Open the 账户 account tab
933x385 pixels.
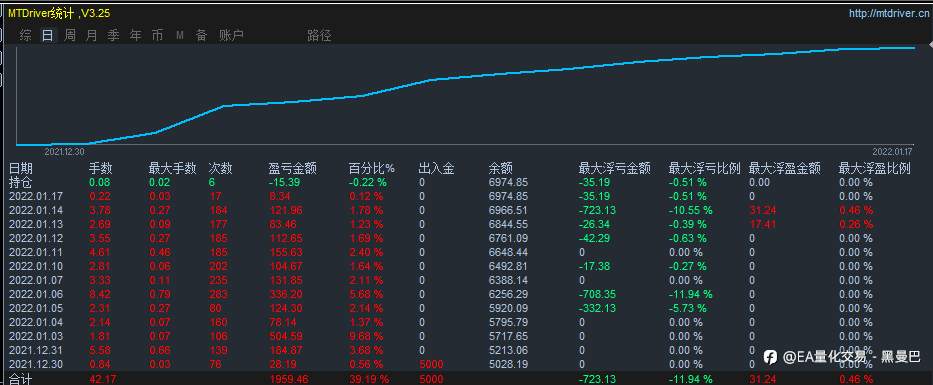pos(231,35)
